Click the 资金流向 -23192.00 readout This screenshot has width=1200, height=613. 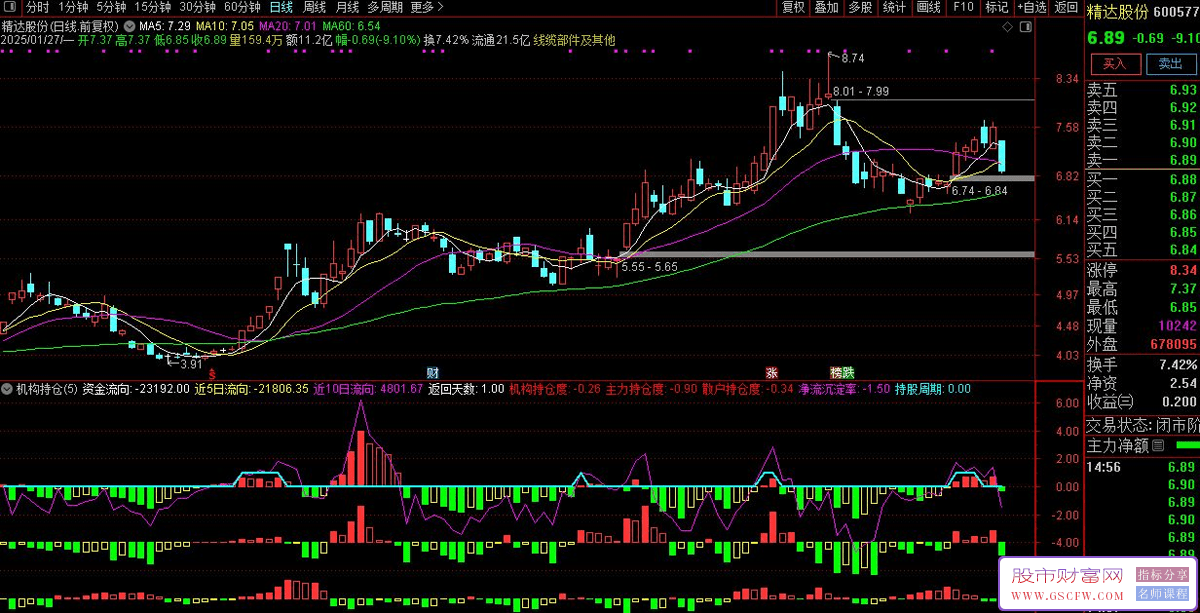tap(135, 388)
